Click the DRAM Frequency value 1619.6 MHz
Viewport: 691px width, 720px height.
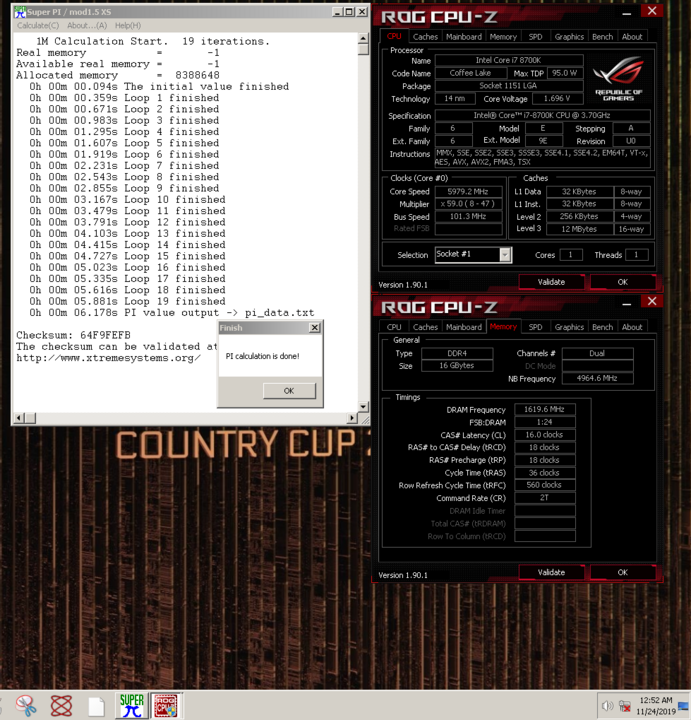(545, 409)
